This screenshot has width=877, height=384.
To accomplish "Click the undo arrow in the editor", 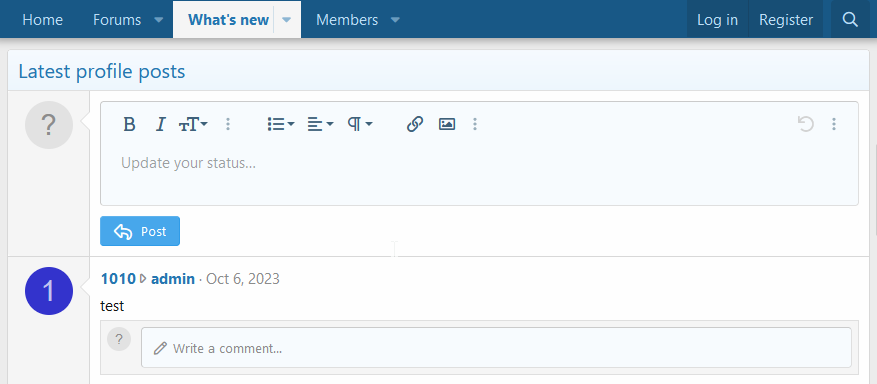I will pos(805,124).
